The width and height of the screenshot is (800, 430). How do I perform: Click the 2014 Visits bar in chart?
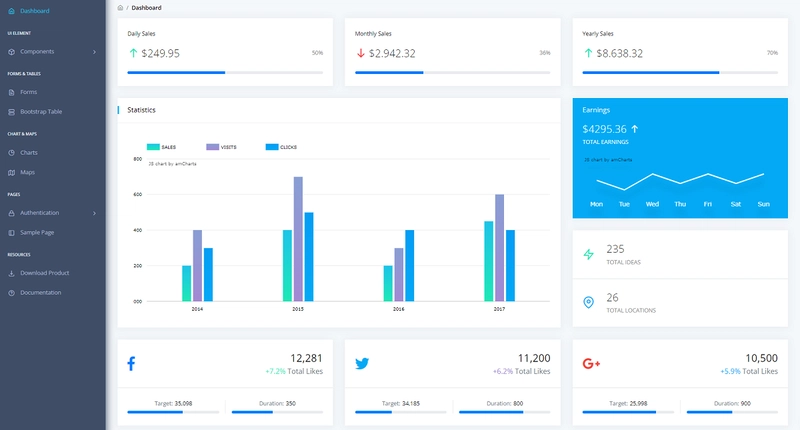point(197,265)
